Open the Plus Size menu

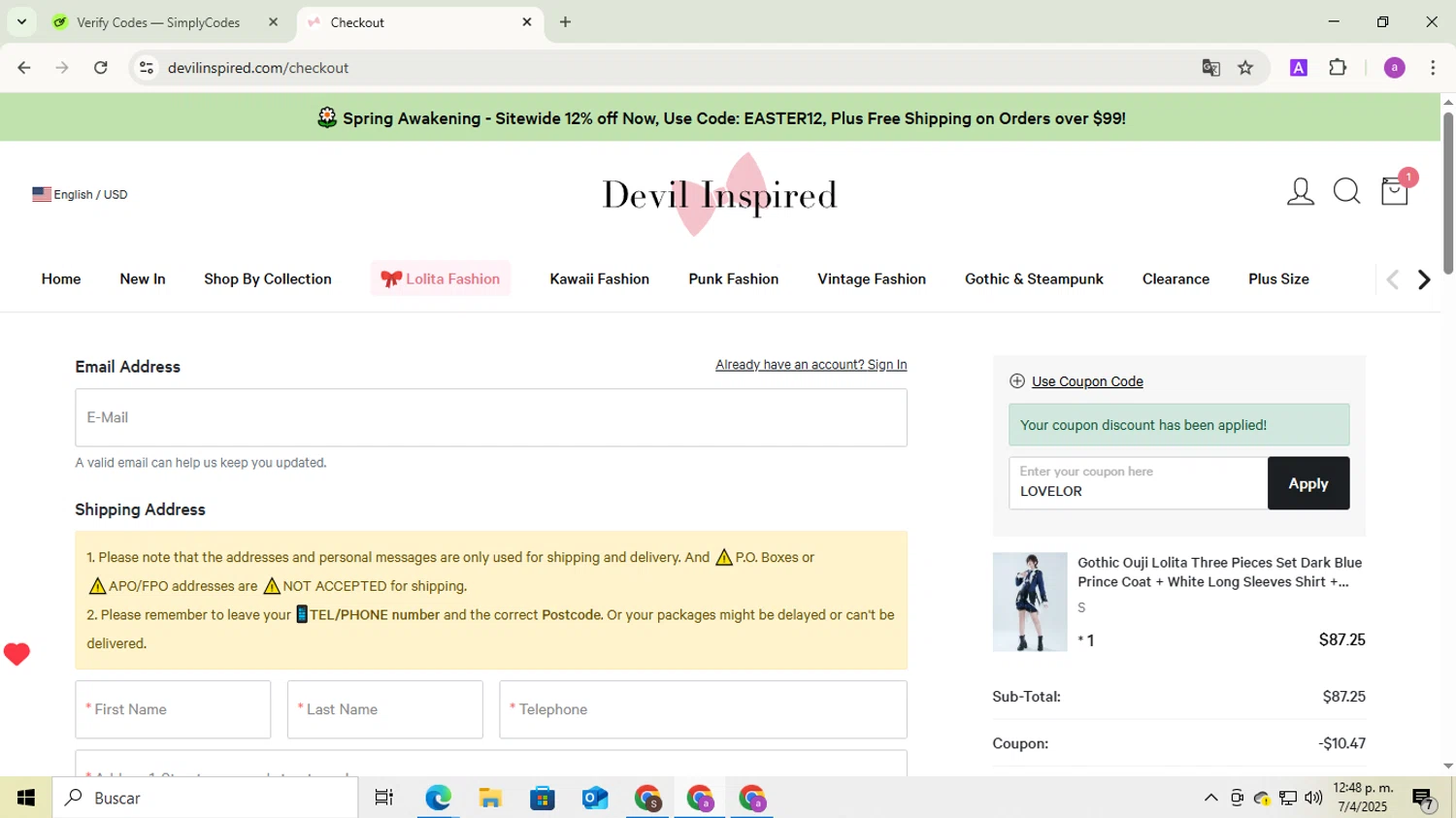point(1278,278)
